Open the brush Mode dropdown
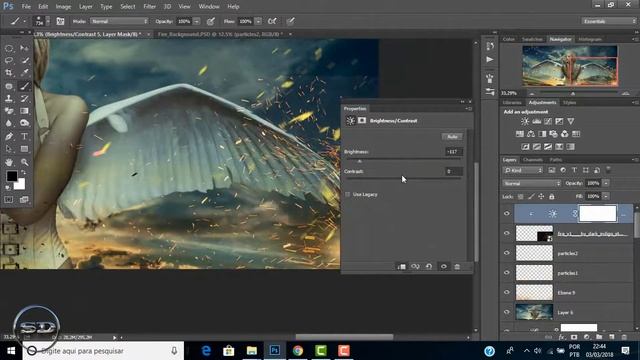Screen dimensions: 640x360 click(119, 21)
